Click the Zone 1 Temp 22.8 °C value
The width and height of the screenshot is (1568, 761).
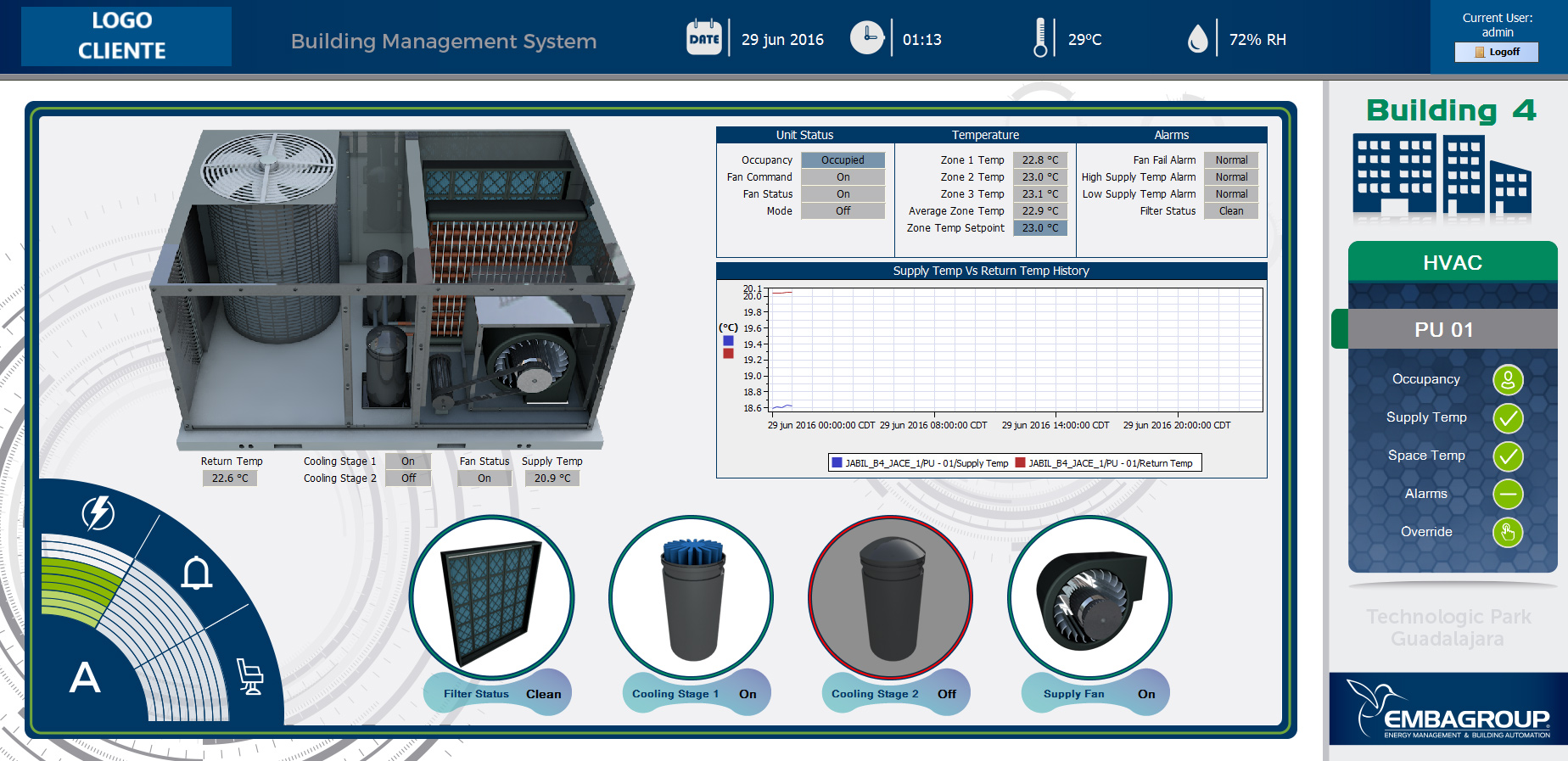1040,160
